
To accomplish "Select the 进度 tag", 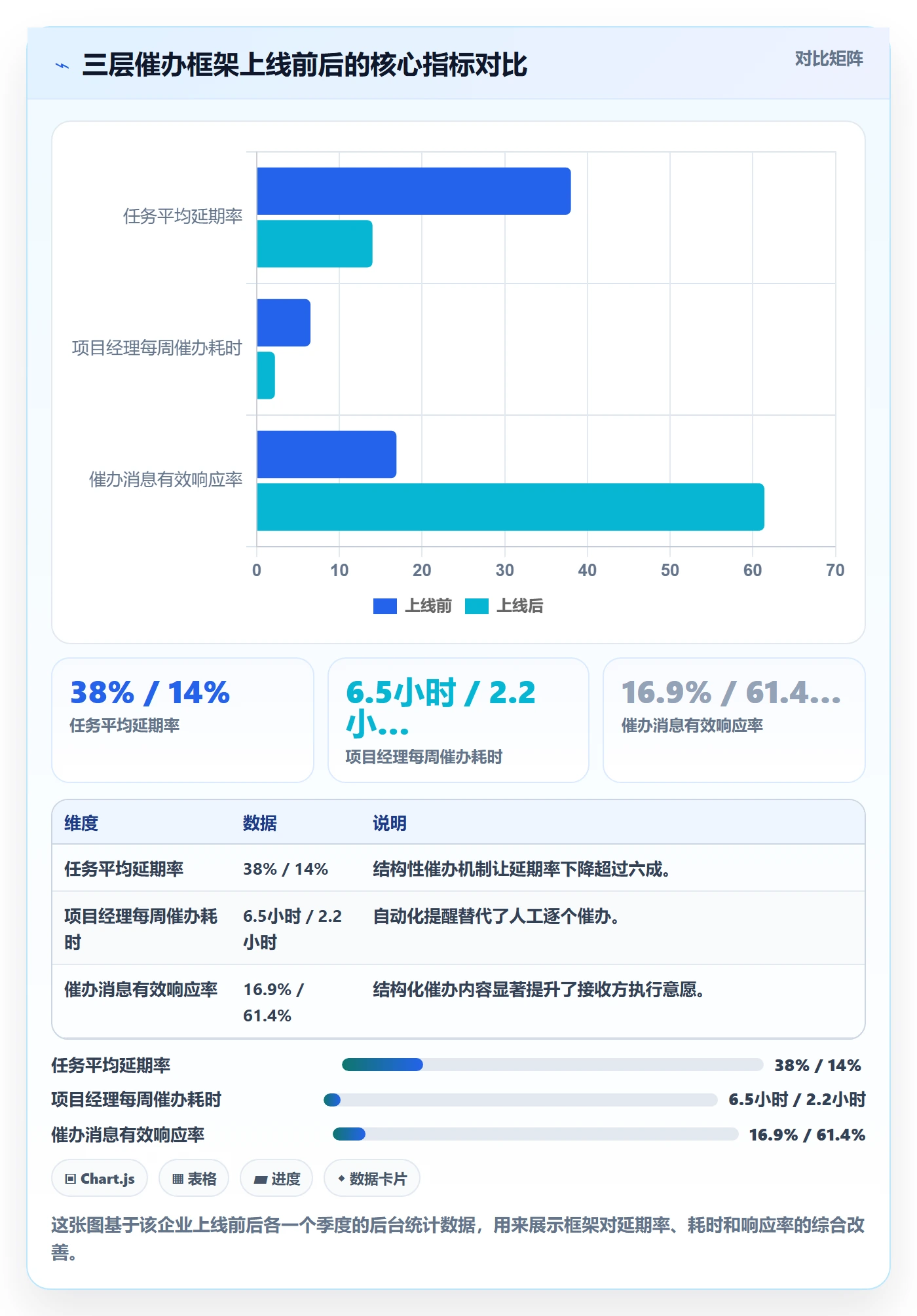I will (x=276, y=1179).
